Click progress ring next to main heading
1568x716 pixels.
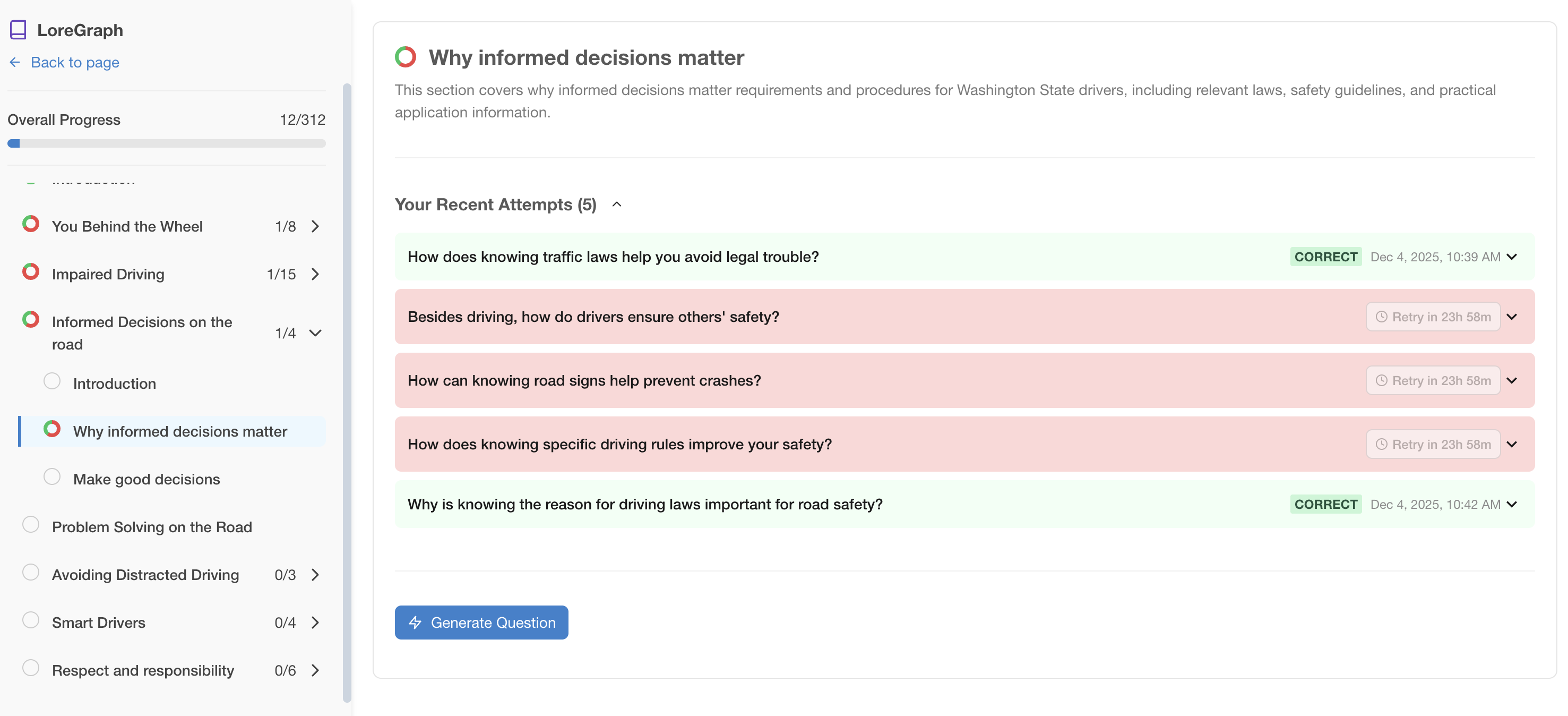tap(406, 57)
